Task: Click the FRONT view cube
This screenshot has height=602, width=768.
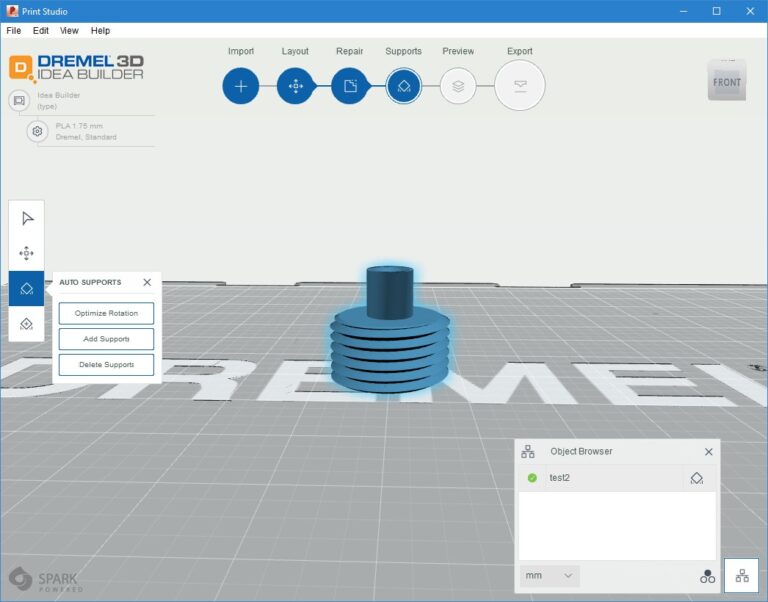Action: click(727, 81)
